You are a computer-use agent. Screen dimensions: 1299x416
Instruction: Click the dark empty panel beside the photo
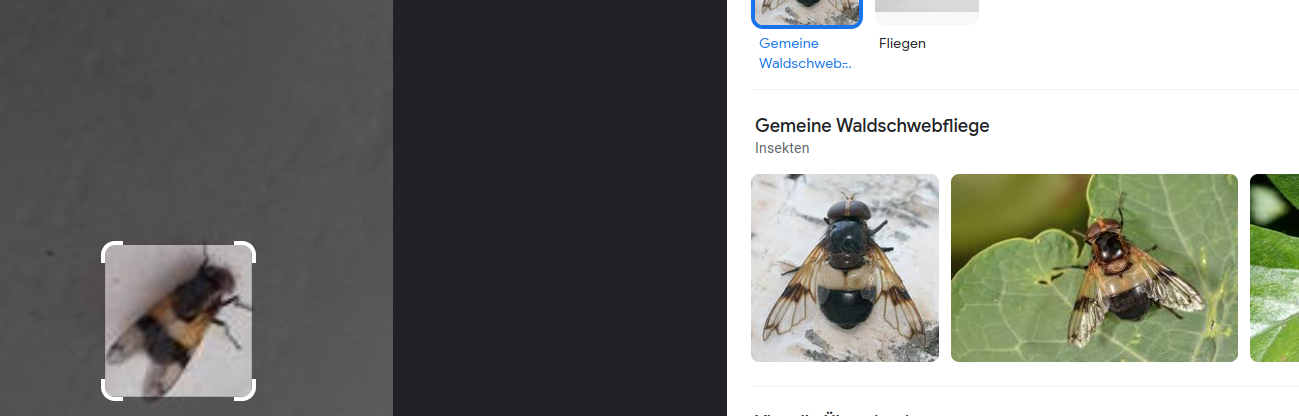(x=560, y=208)
